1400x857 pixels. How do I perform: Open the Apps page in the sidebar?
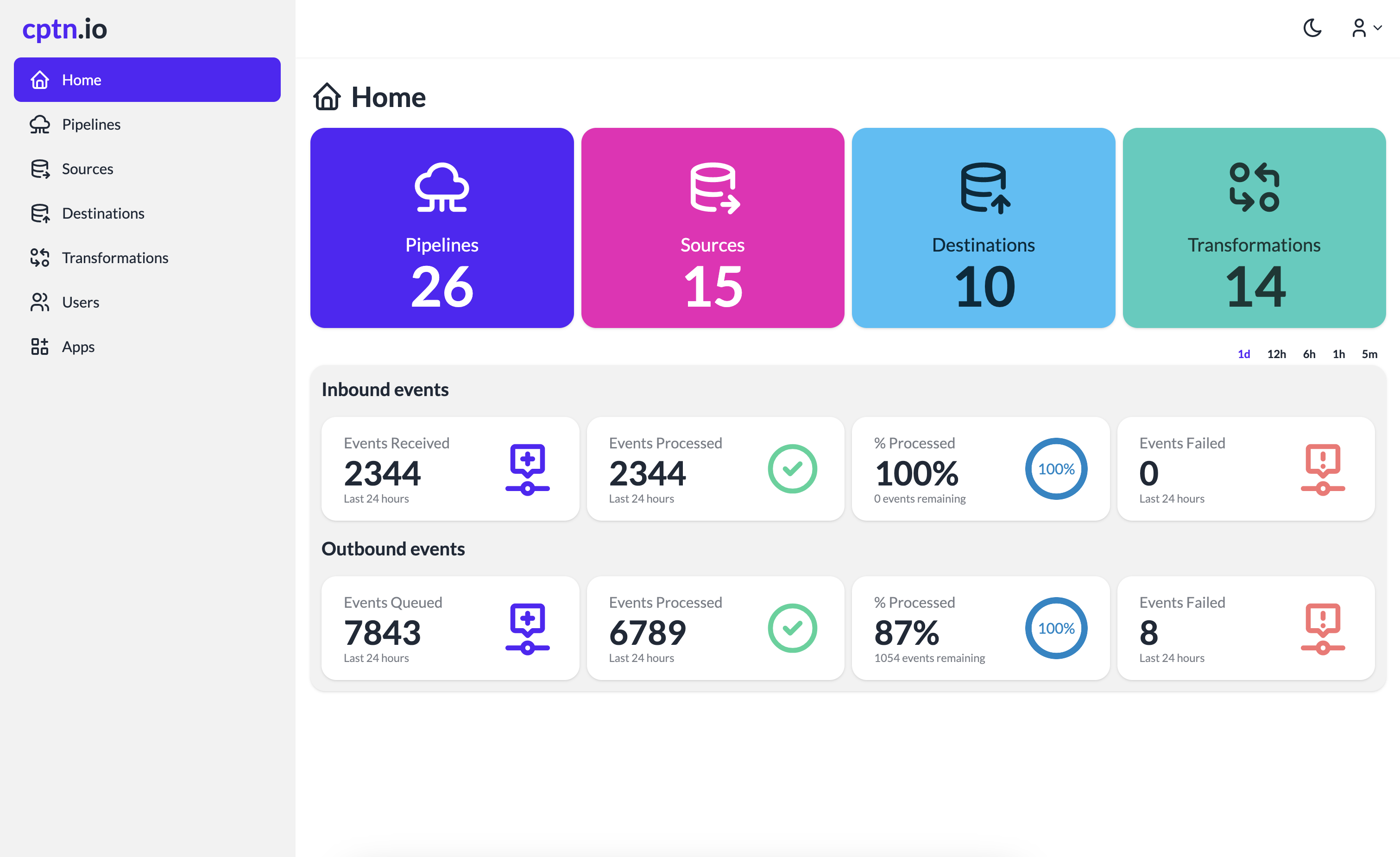78,346
